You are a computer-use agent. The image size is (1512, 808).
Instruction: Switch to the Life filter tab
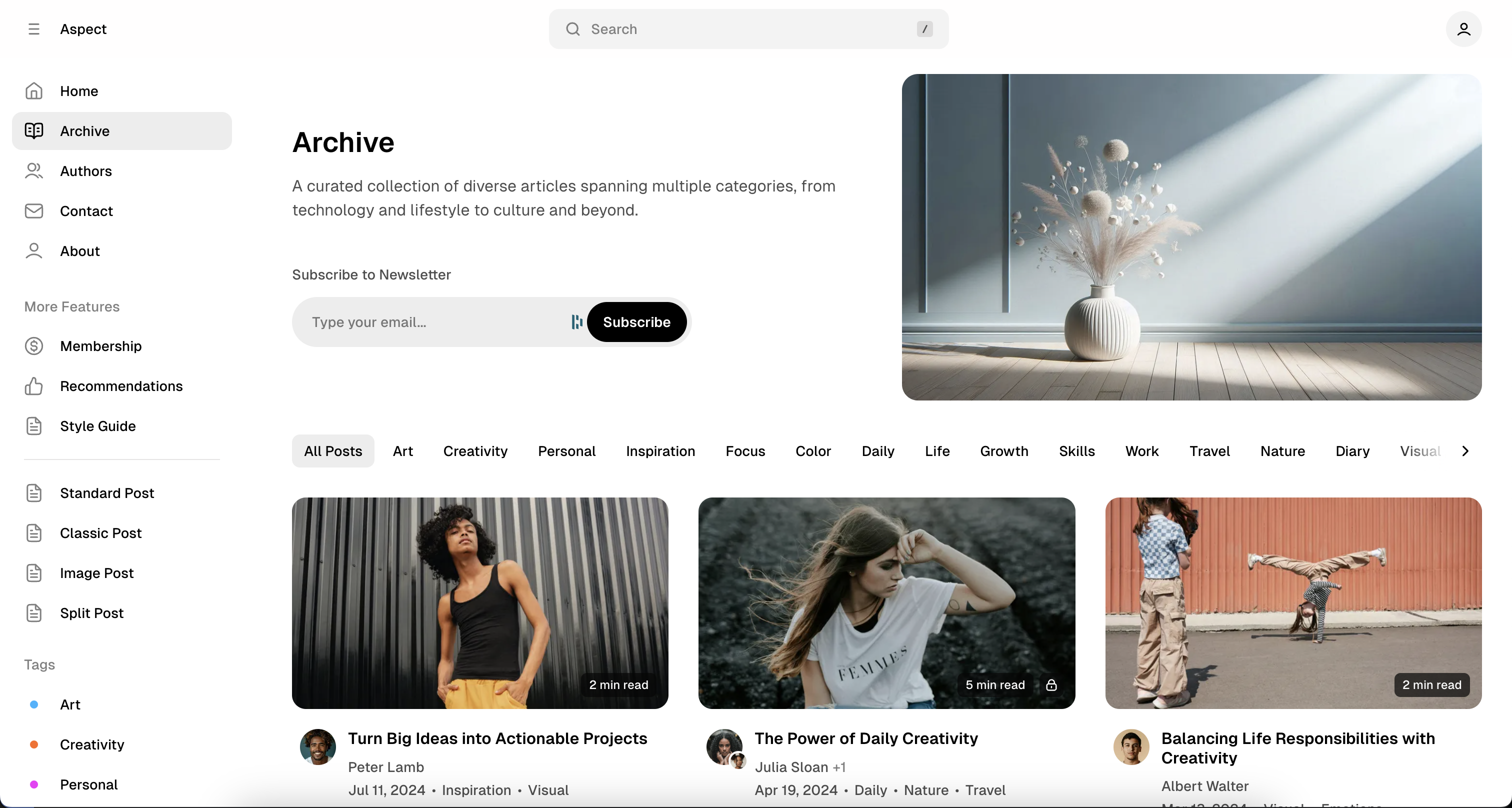[937, 450]
